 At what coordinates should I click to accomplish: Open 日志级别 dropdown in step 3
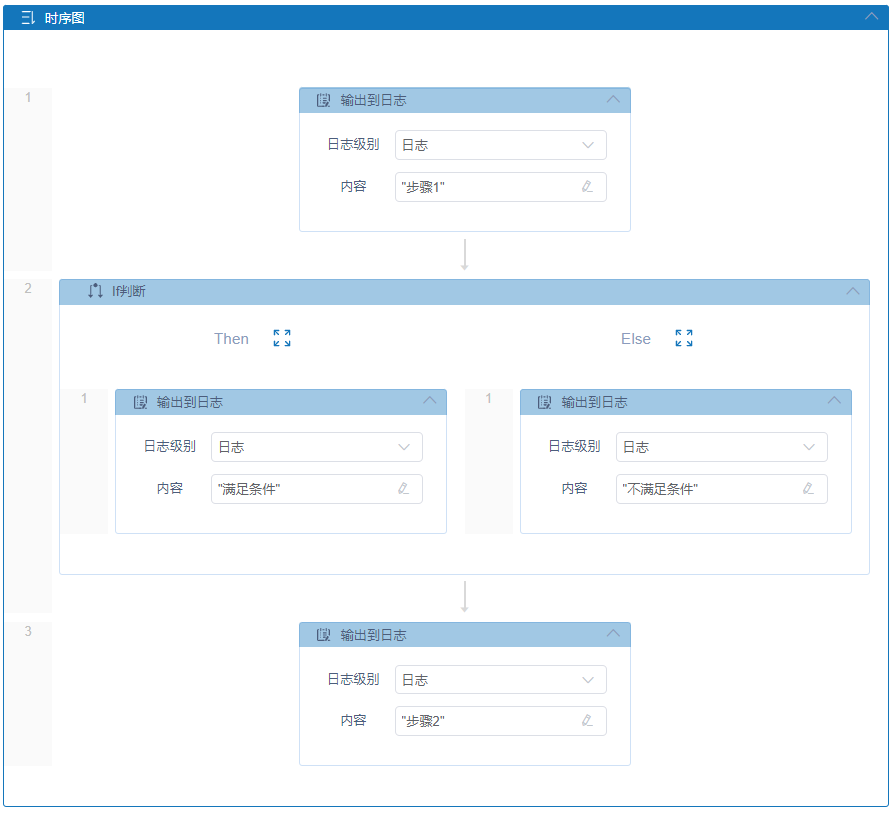click(x=500, y=680)
